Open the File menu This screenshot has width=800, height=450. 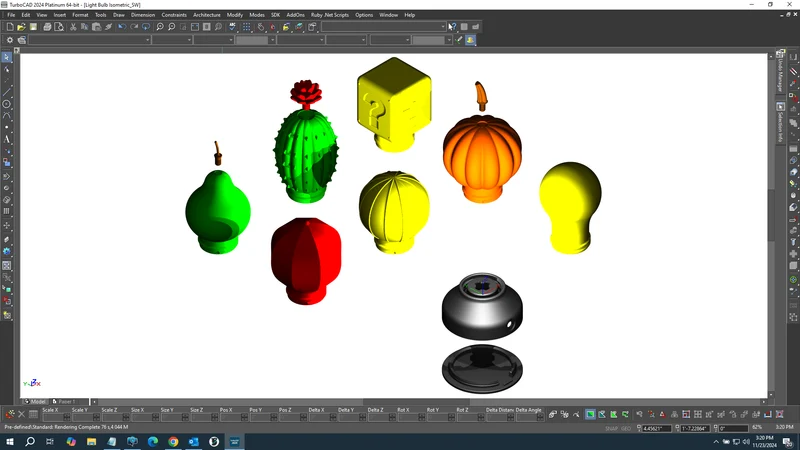[x=11, y=15]
